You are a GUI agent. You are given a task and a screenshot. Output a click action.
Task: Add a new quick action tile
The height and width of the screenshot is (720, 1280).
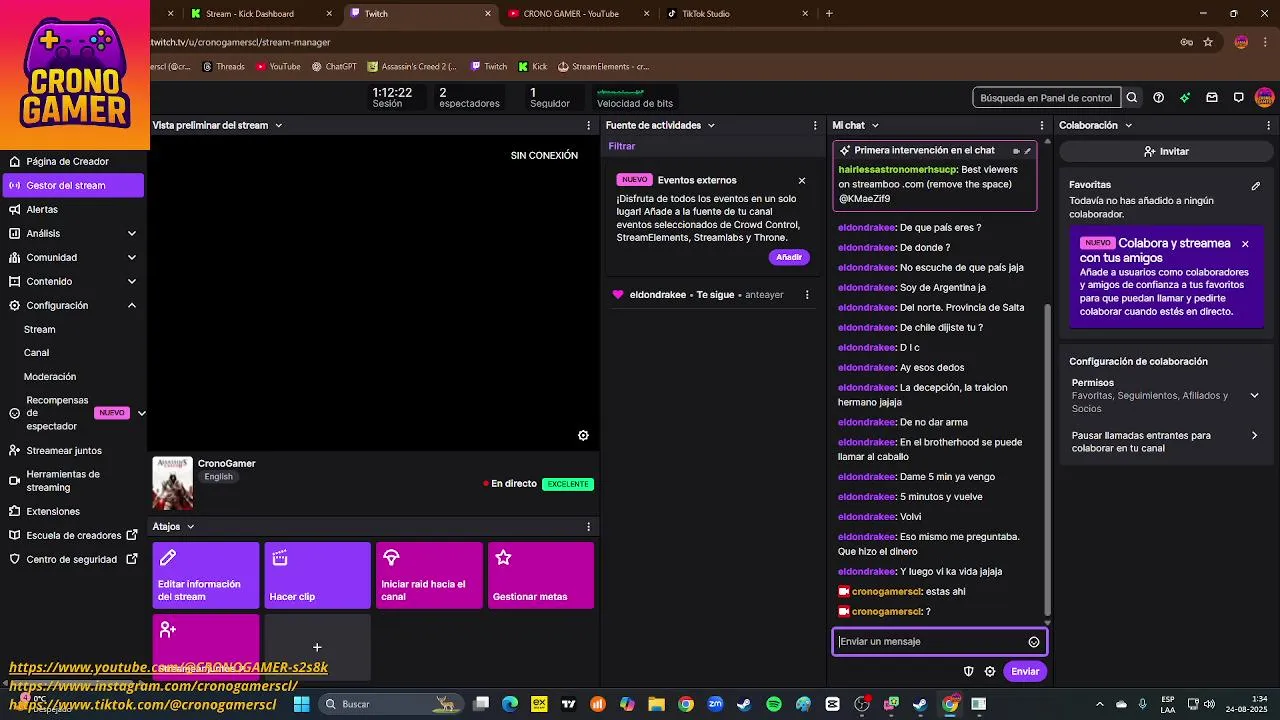317,647
